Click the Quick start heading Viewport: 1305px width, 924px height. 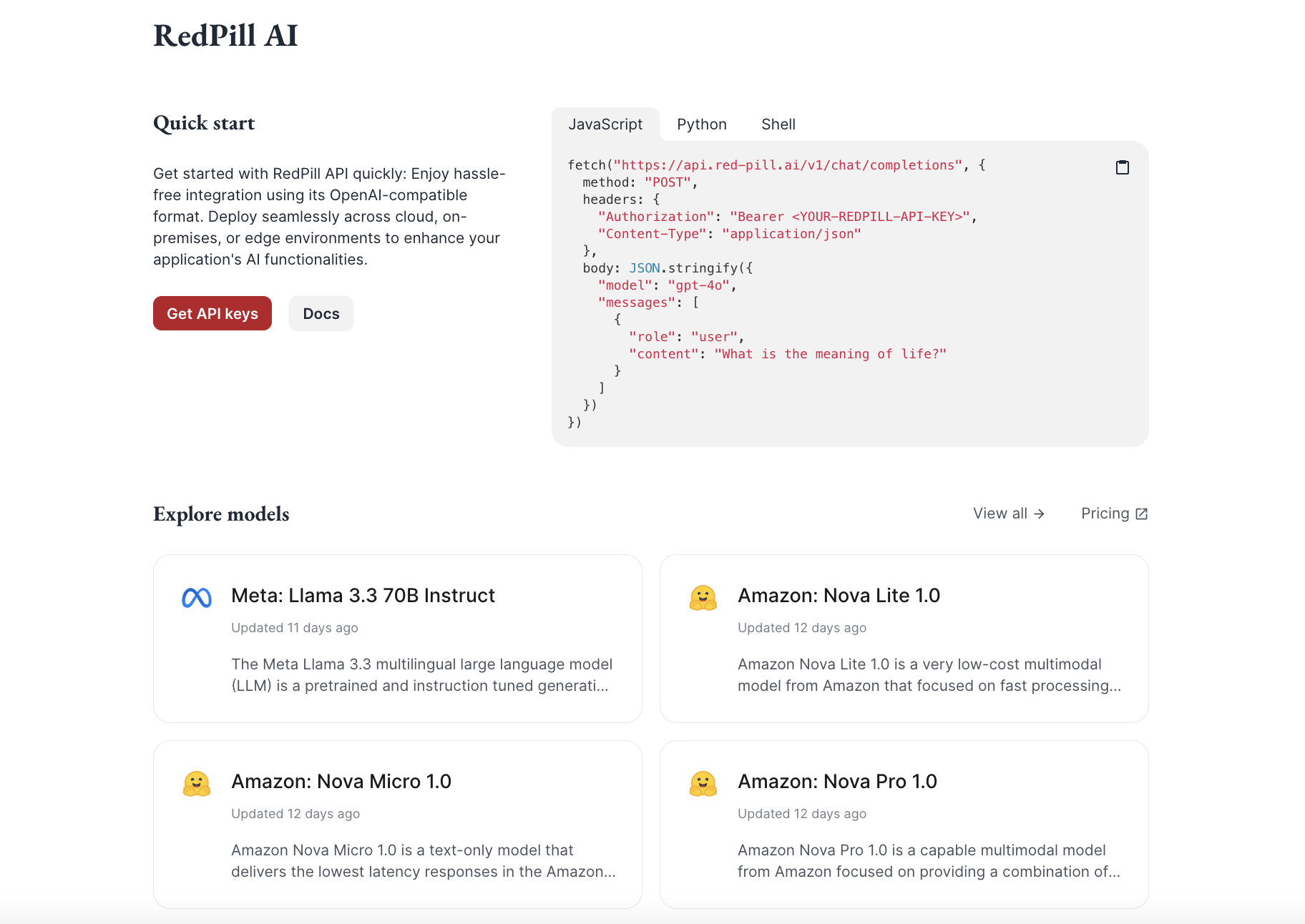(x=204, y=123)
